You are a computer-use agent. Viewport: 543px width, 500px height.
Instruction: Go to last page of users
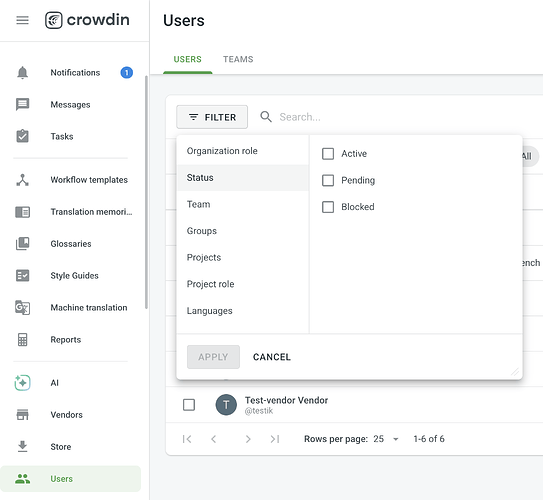tap(275, 439)
